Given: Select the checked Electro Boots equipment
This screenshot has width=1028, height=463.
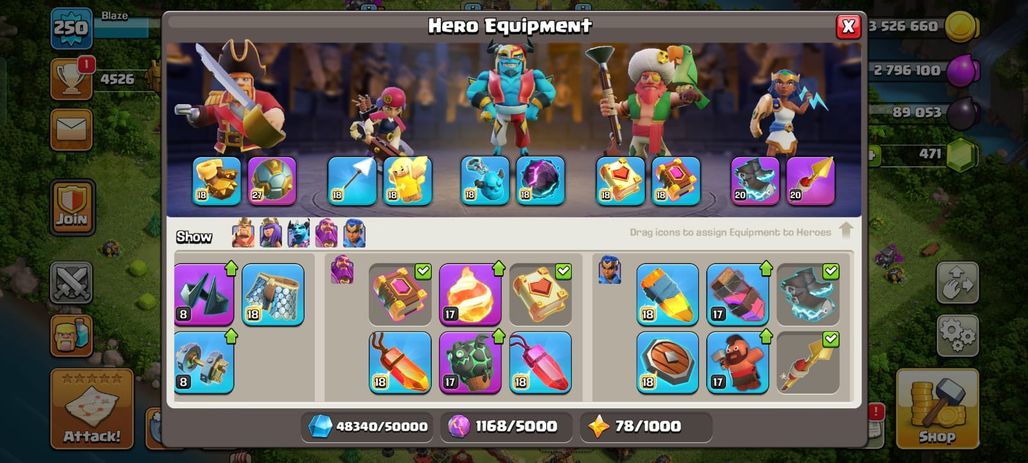Looking at the screenshot, I should click(808, 294).
